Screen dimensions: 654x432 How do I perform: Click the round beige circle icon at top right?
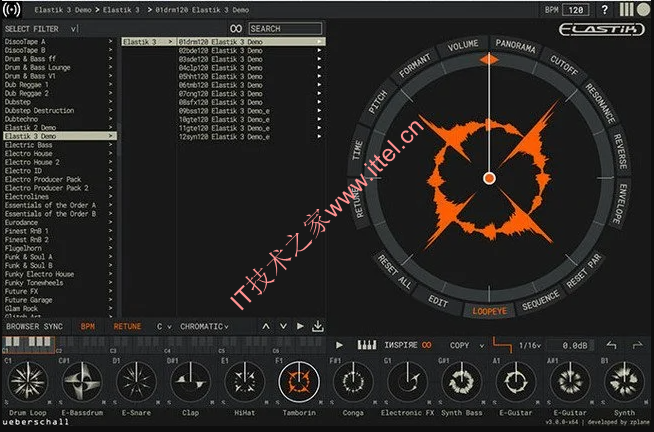point(643,9)
